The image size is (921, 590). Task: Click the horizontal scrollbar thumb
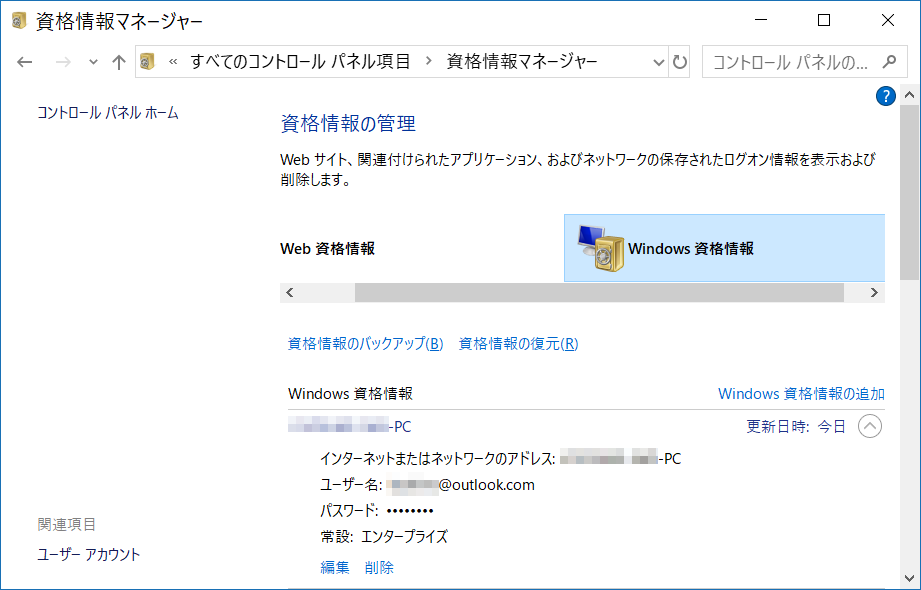click(x=599, y=293)
